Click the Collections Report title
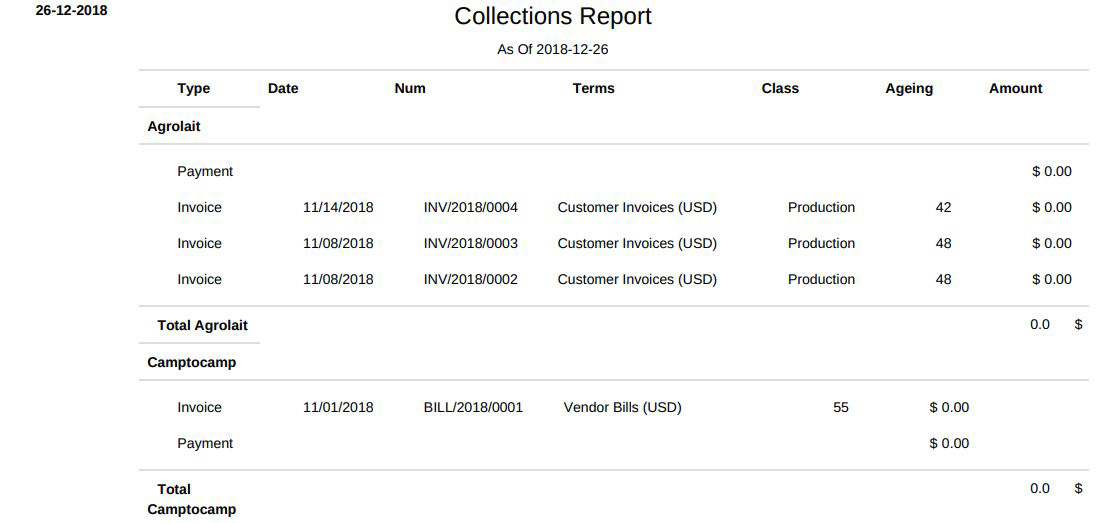The width and height of the screenshot is (1112, 523). coord(552,16)
